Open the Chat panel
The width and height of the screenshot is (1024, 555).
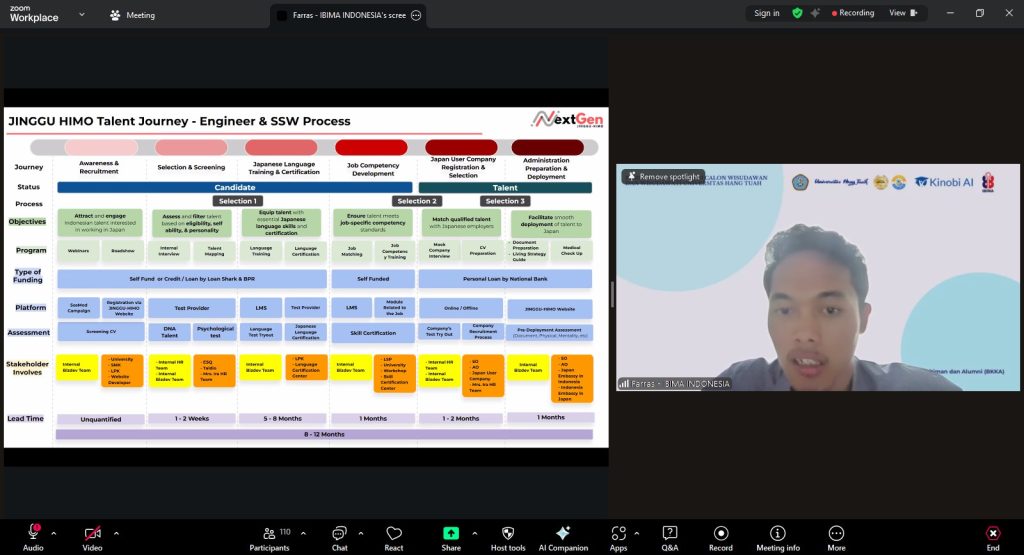[339, 533]
